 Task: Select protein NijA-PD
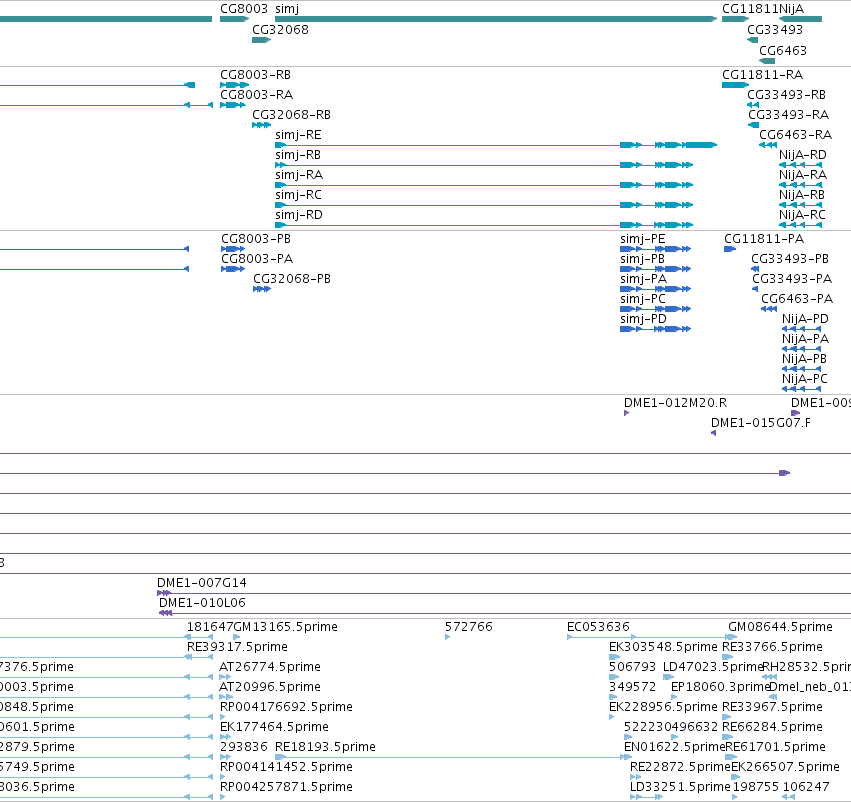805,319
